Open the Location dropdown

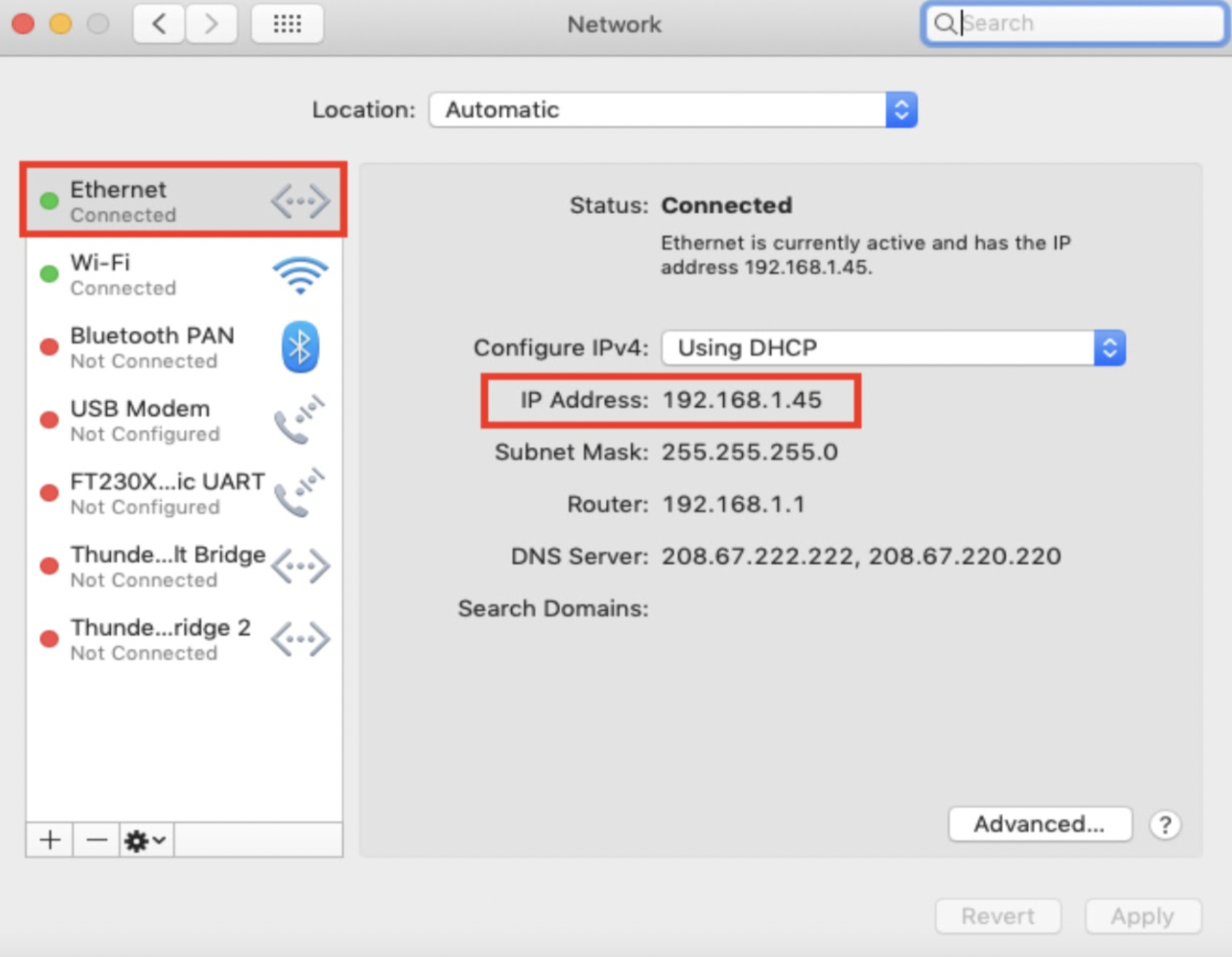900,110
